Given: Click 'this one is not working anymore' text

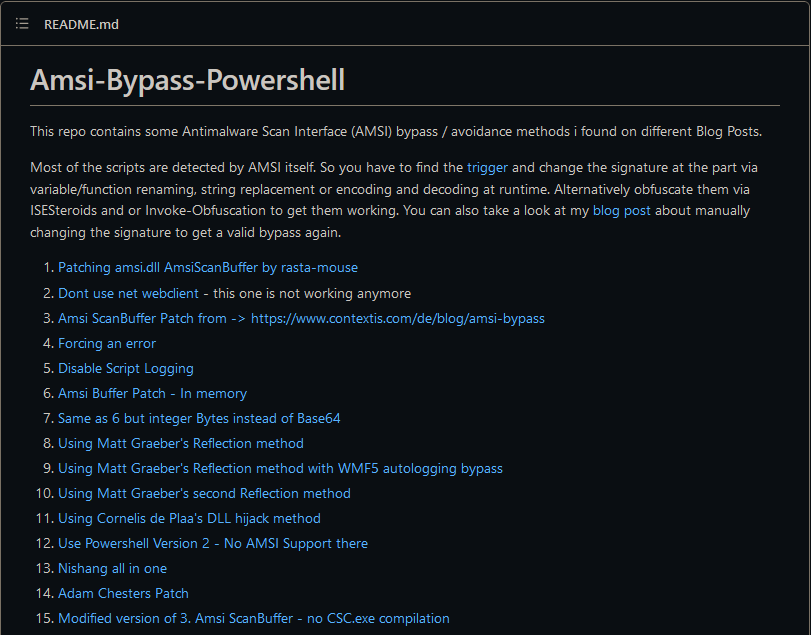Looking at the screenshot, I should pos(312,293).
